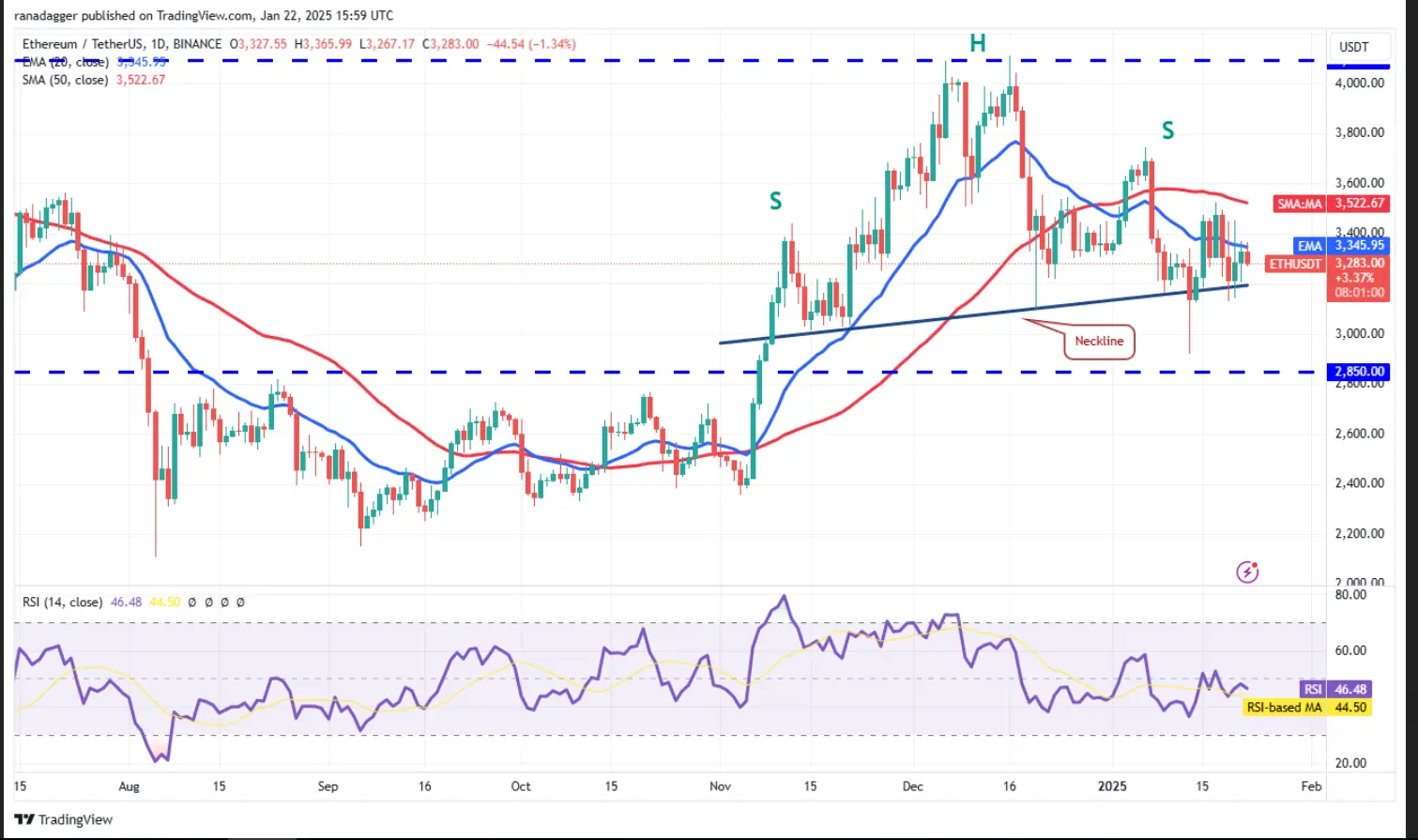Viewport: 1418px width, 840px height.
Task: Click the 20.00 RSI axis label
Action: tap(1350, 763)
